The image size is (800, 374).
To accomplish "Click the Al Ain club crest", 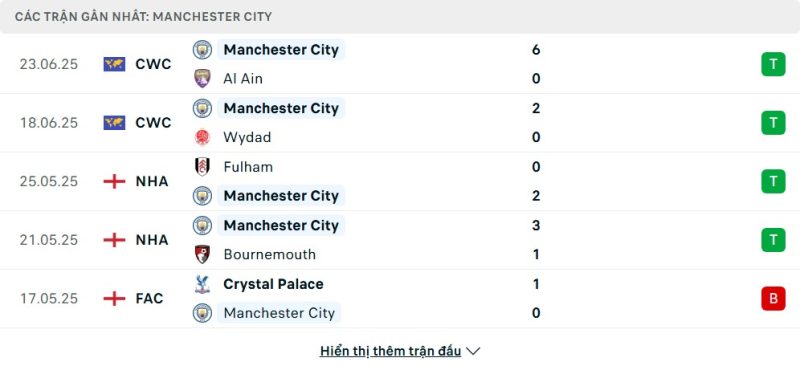I will pyautogui.click(x=202, y=79).
